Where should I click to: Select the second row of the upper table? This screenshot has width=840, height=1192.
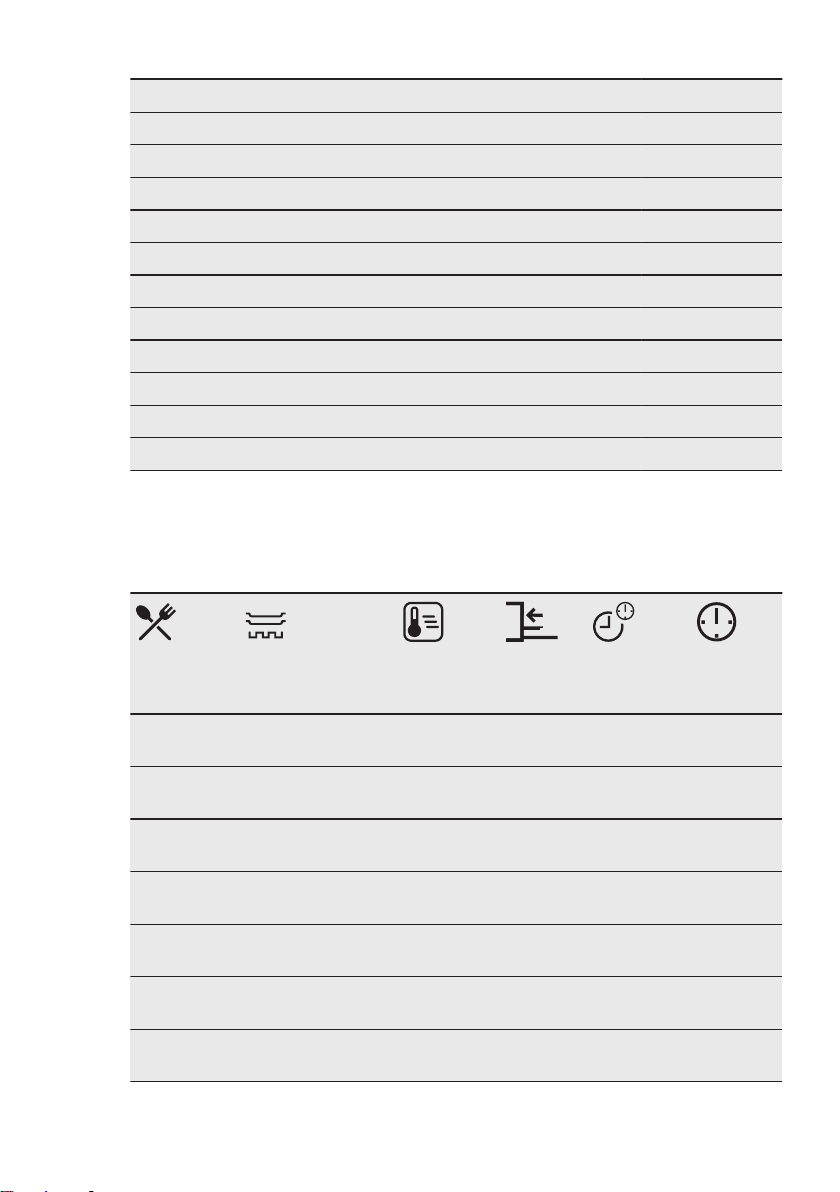(x=455, y=128)
